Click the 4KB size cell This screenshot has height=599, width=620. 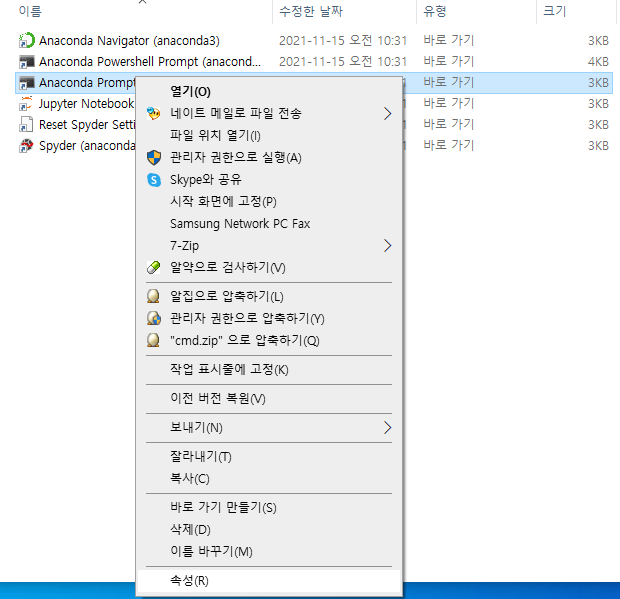coord(598,62)
